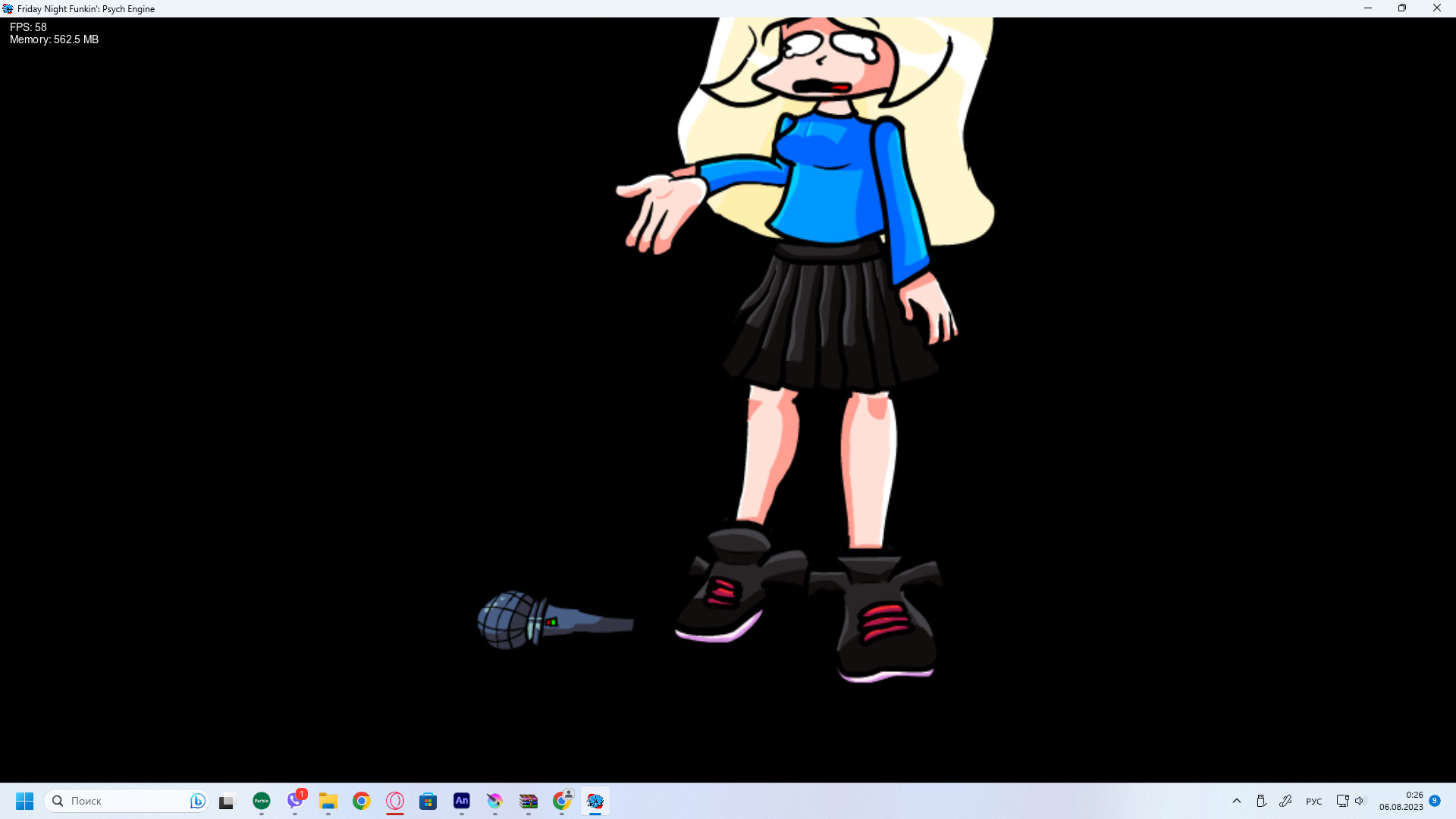1456x819 pixels.
Task: Open Task View on the taskbar
Action: [227, 801]
